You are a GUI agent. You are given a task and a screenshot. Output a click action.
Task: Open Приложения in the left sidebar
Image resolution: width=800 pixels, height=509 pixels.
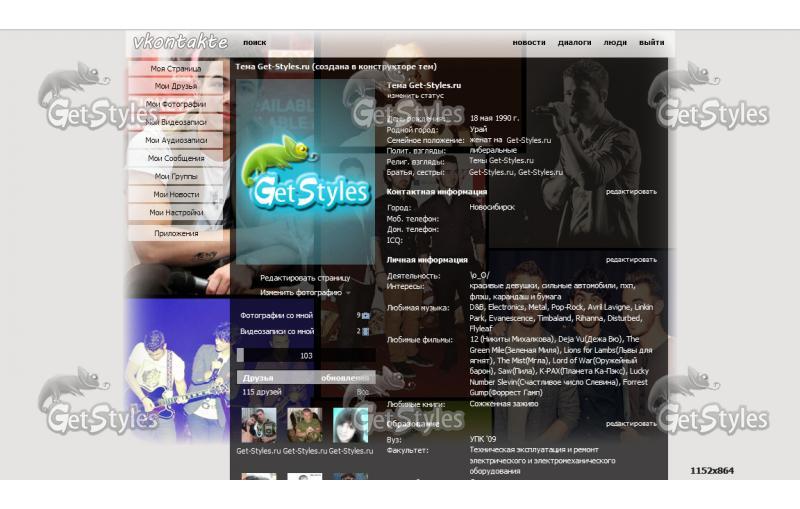pos(176,233)
